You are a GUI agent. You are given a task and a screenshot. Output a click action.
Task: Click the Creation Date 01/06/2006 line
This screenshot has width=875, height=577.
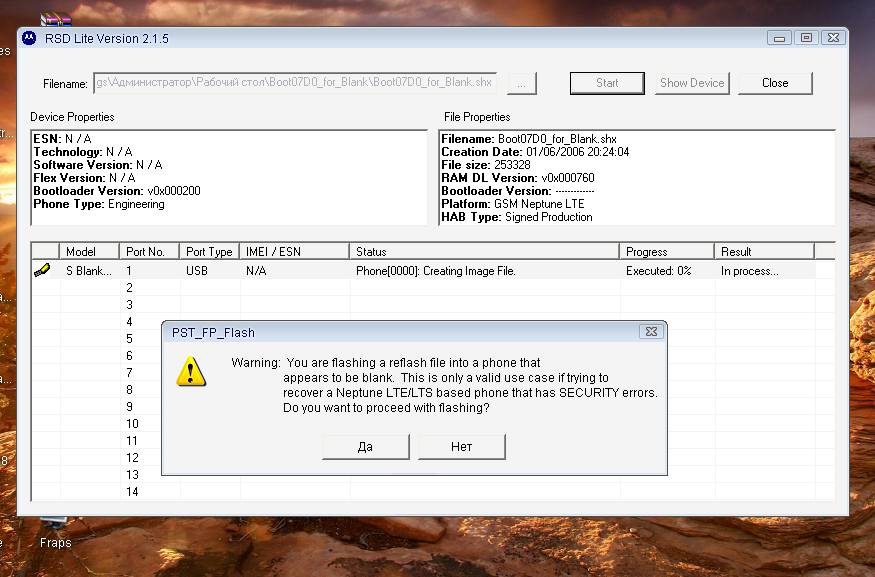(535, 152)
